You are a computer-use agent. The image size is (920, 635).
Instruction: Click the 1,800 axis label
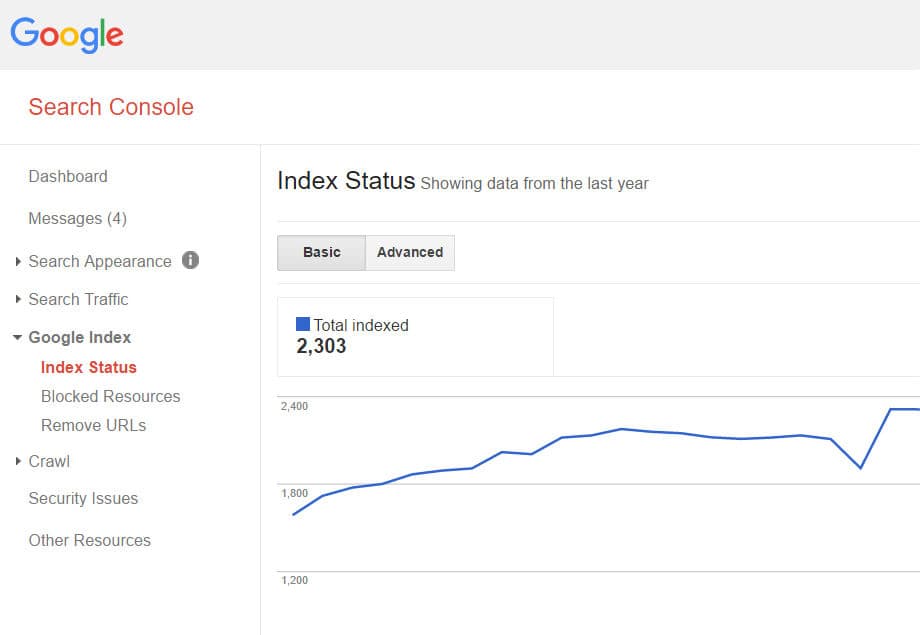pyautogui.click(x=295, y=493)
